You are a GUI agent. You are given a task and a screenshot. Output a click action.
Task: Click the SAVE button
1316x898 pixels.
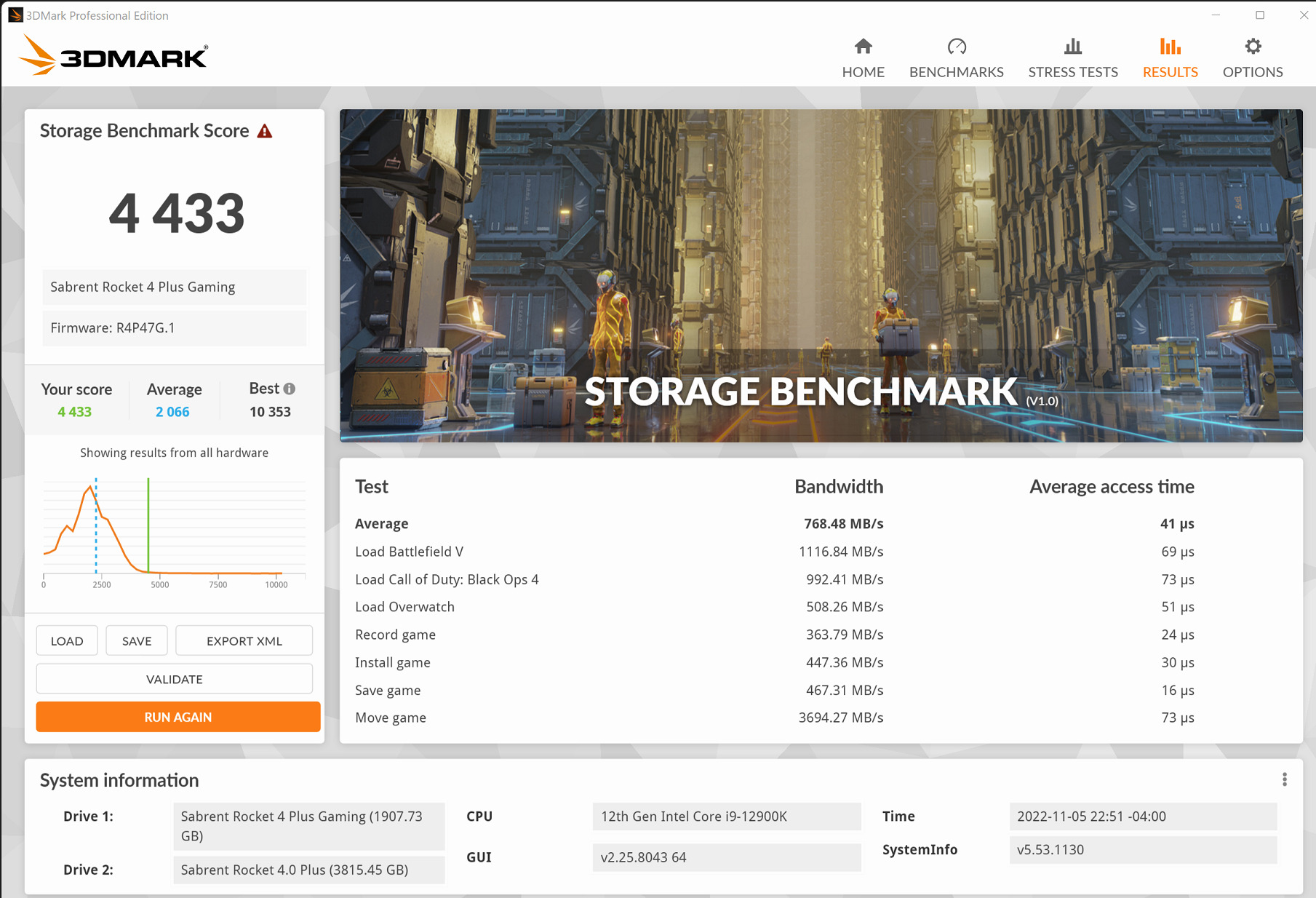(x=137, y=641)
